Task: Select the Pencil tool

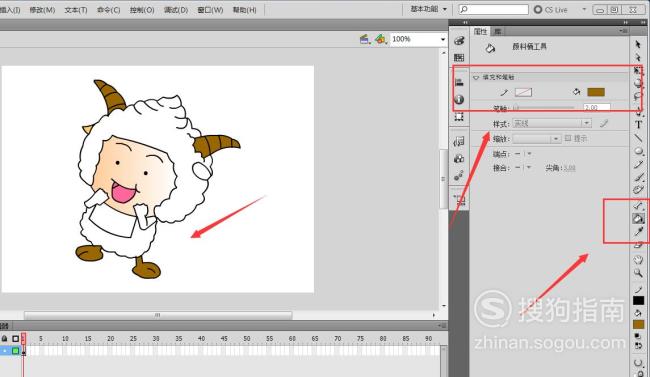Action: coord(638,164)
